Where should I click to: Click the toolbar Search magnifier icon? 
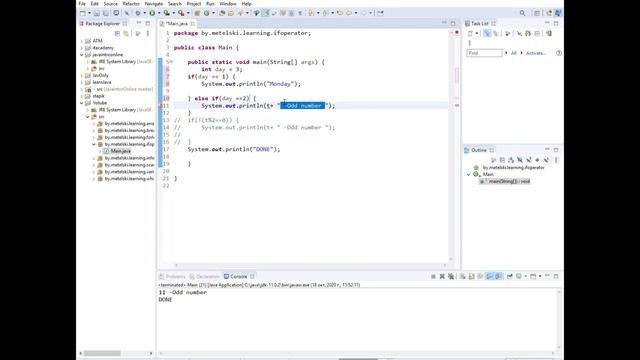(x=522, y=13)
